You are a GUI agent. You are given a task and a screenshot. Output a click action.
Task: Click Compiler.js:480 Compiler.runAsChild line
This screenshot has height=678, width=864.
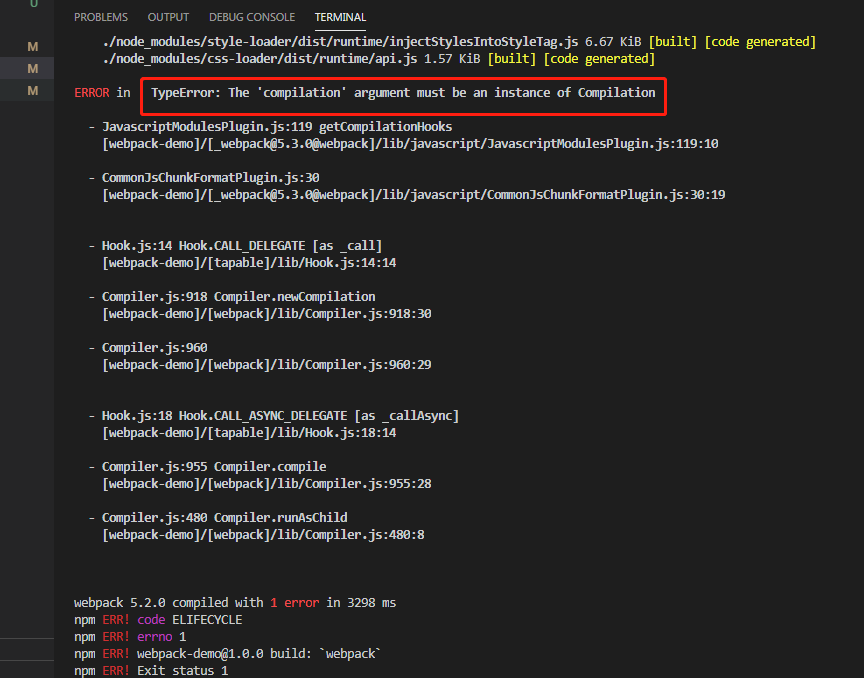224,518
